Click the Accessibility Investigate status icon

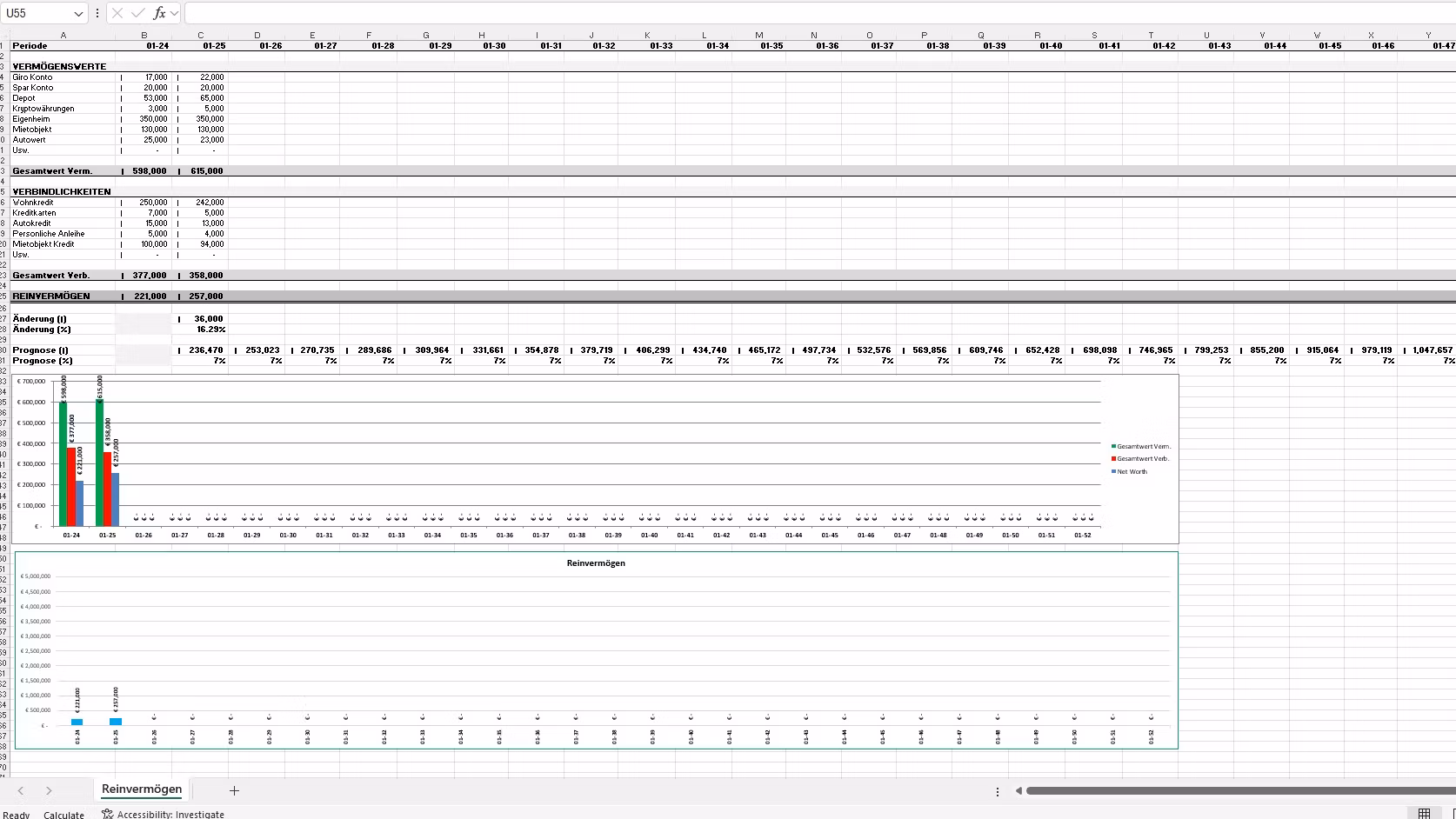[x=108, y=814]
